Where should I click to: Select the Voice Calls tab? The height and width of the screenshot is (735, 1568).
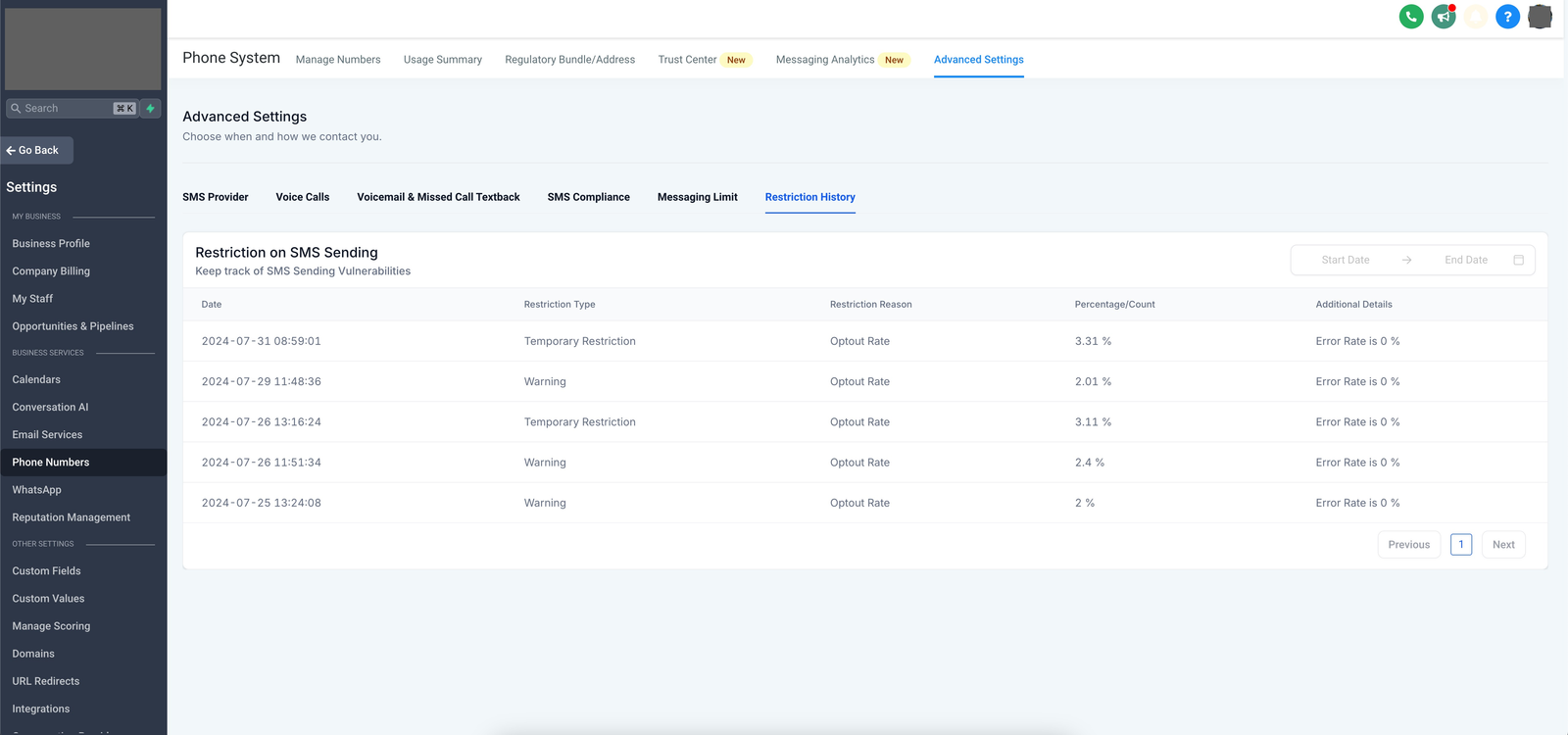pyautogui.click(x=302, y=197)
